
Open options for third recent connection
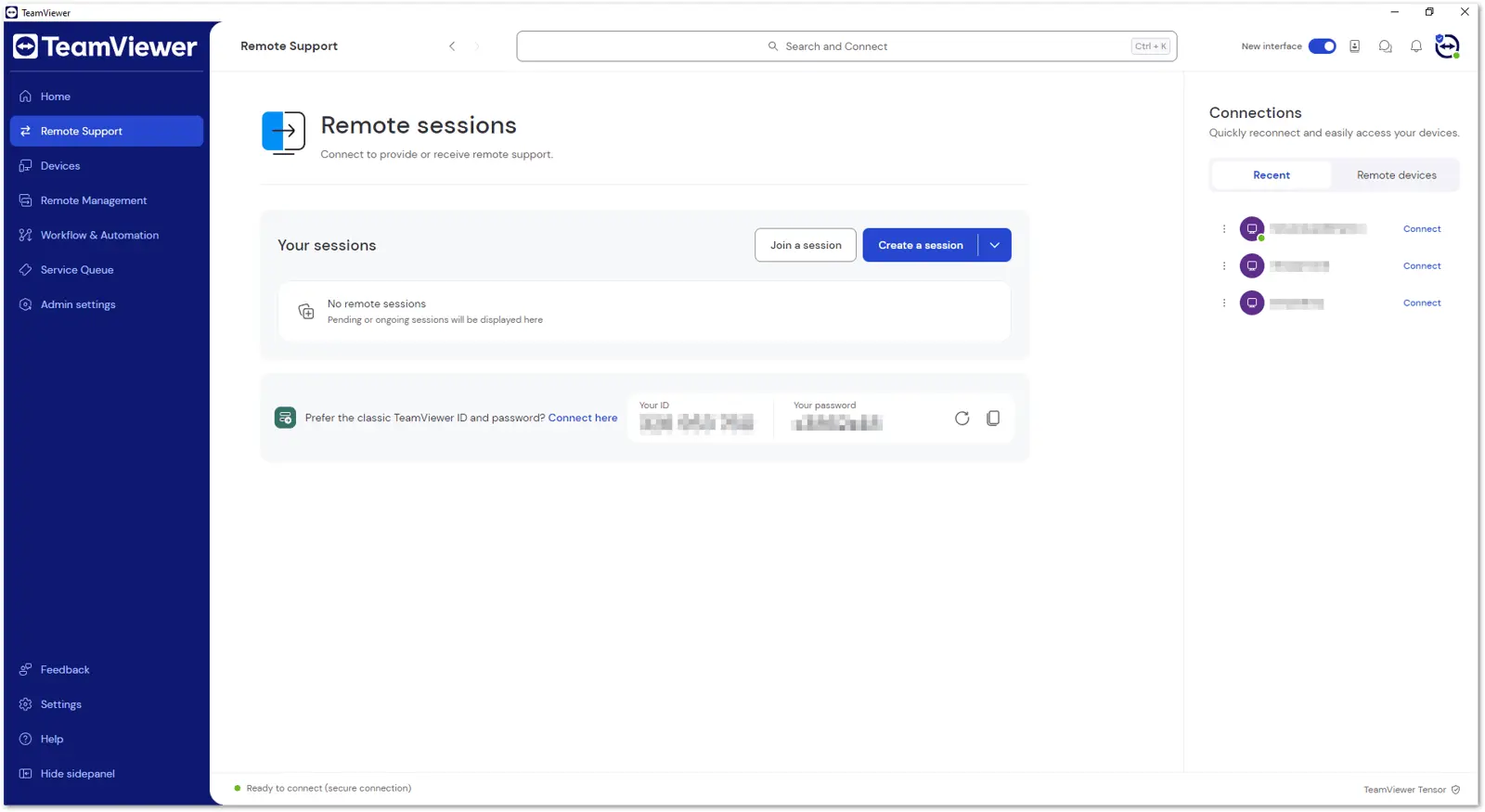[x=1224, y=303]
